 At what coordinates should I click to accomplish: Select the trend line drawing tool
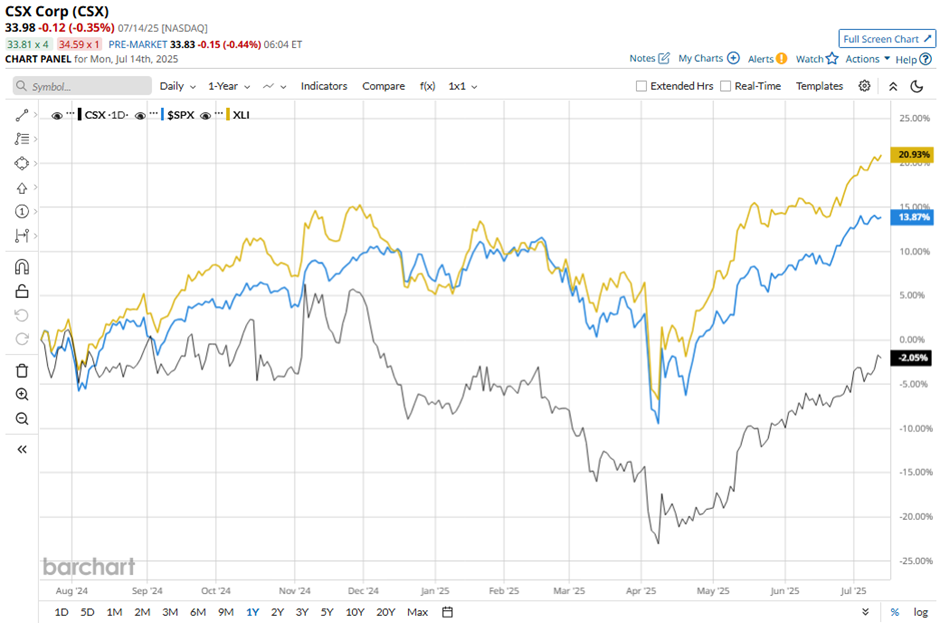[22, 115]
